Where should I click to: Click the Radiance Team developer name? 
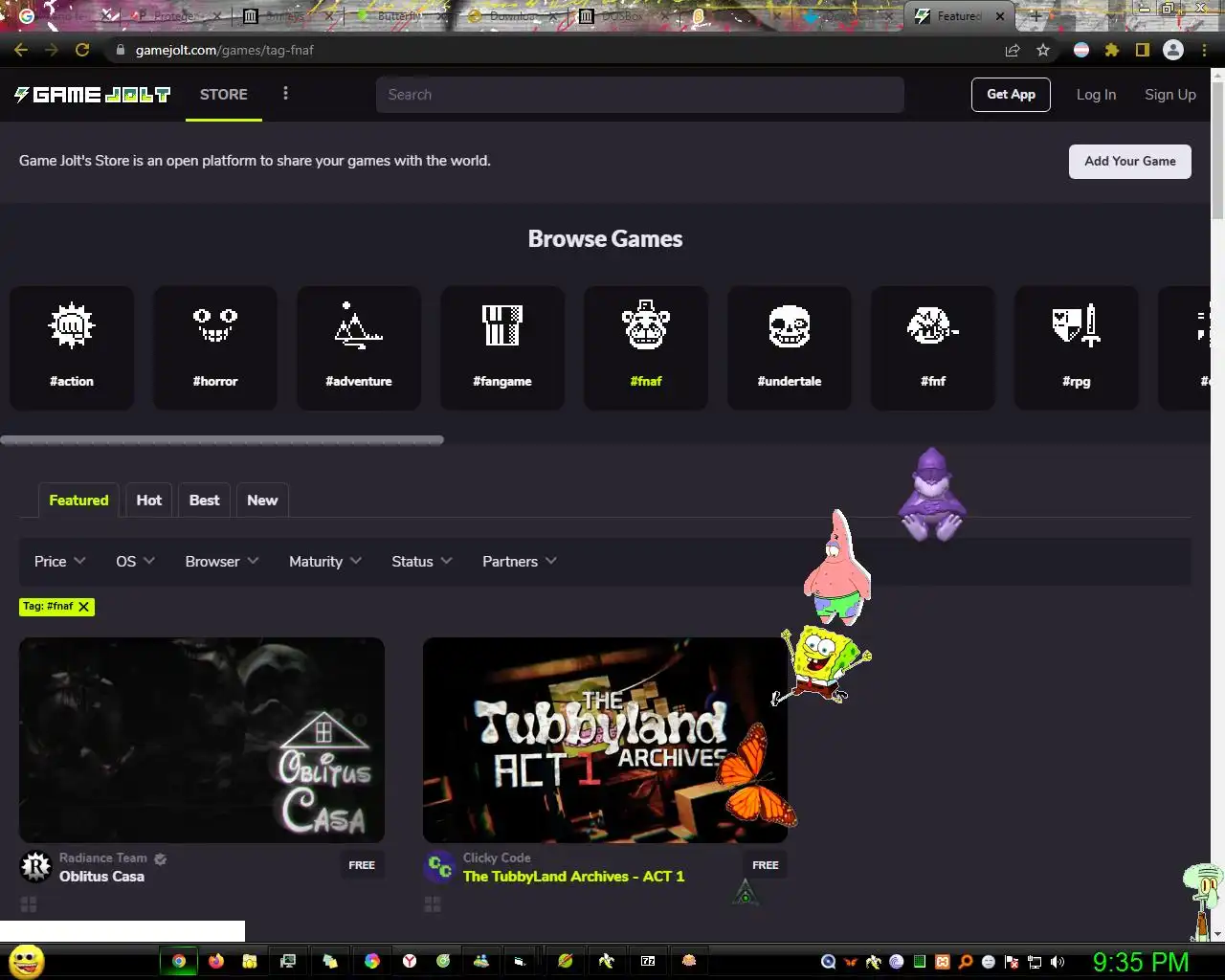point(103,858)
